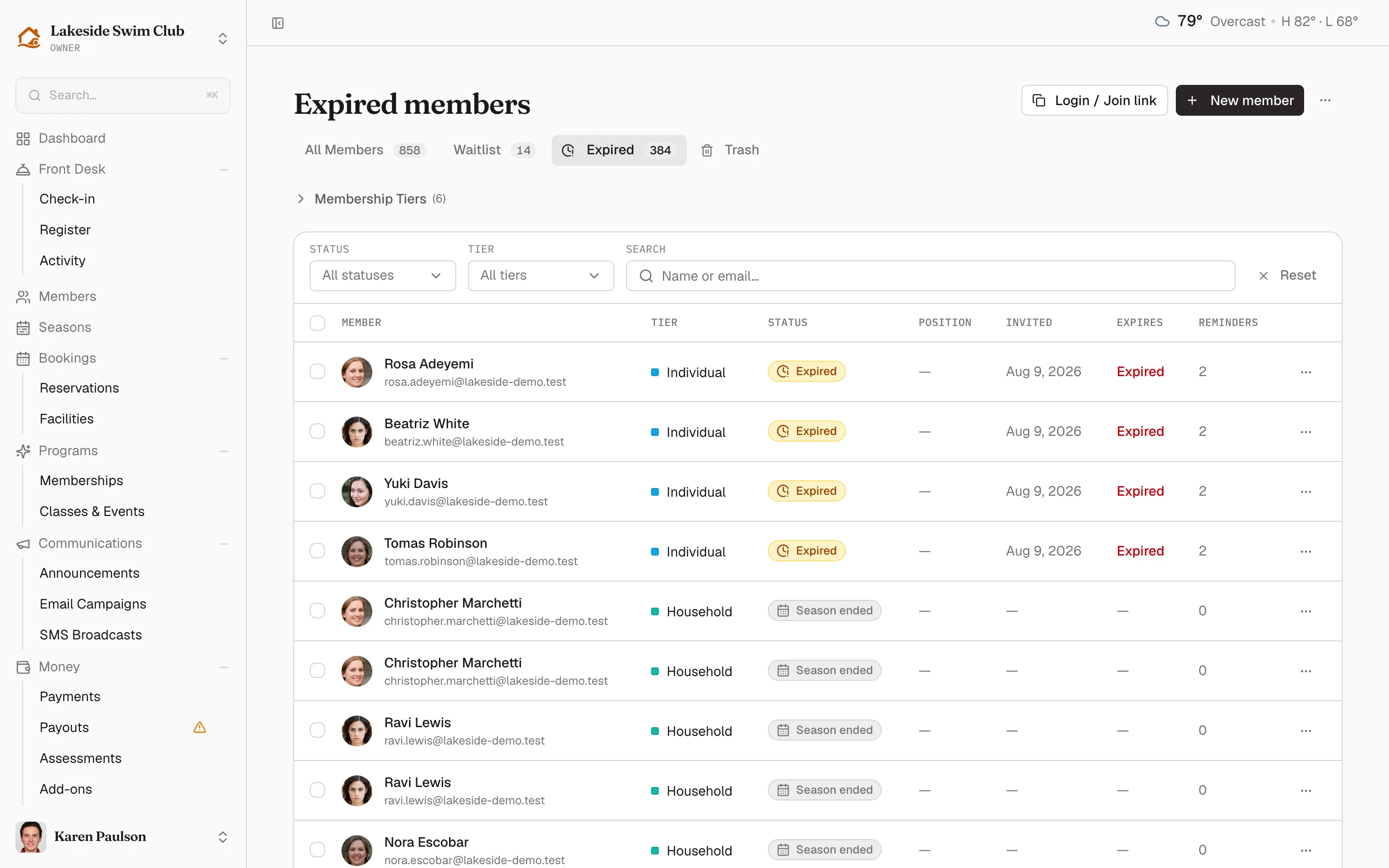Viewport: 1389px width, 868px height.
Task: Toggle the sidebar collapse icon
Action: point(278,23)
